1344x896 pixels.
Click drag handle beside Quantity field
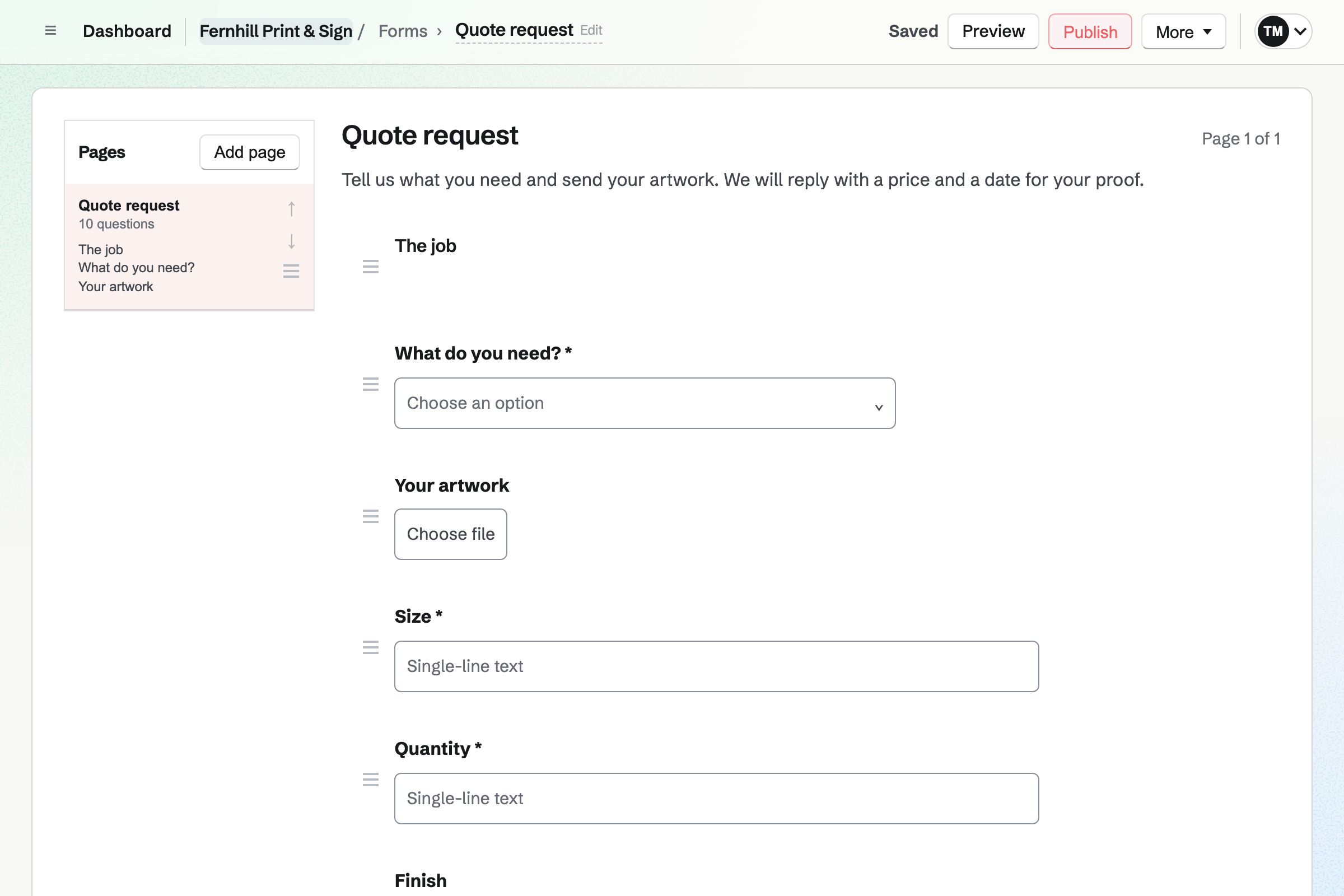371,780
